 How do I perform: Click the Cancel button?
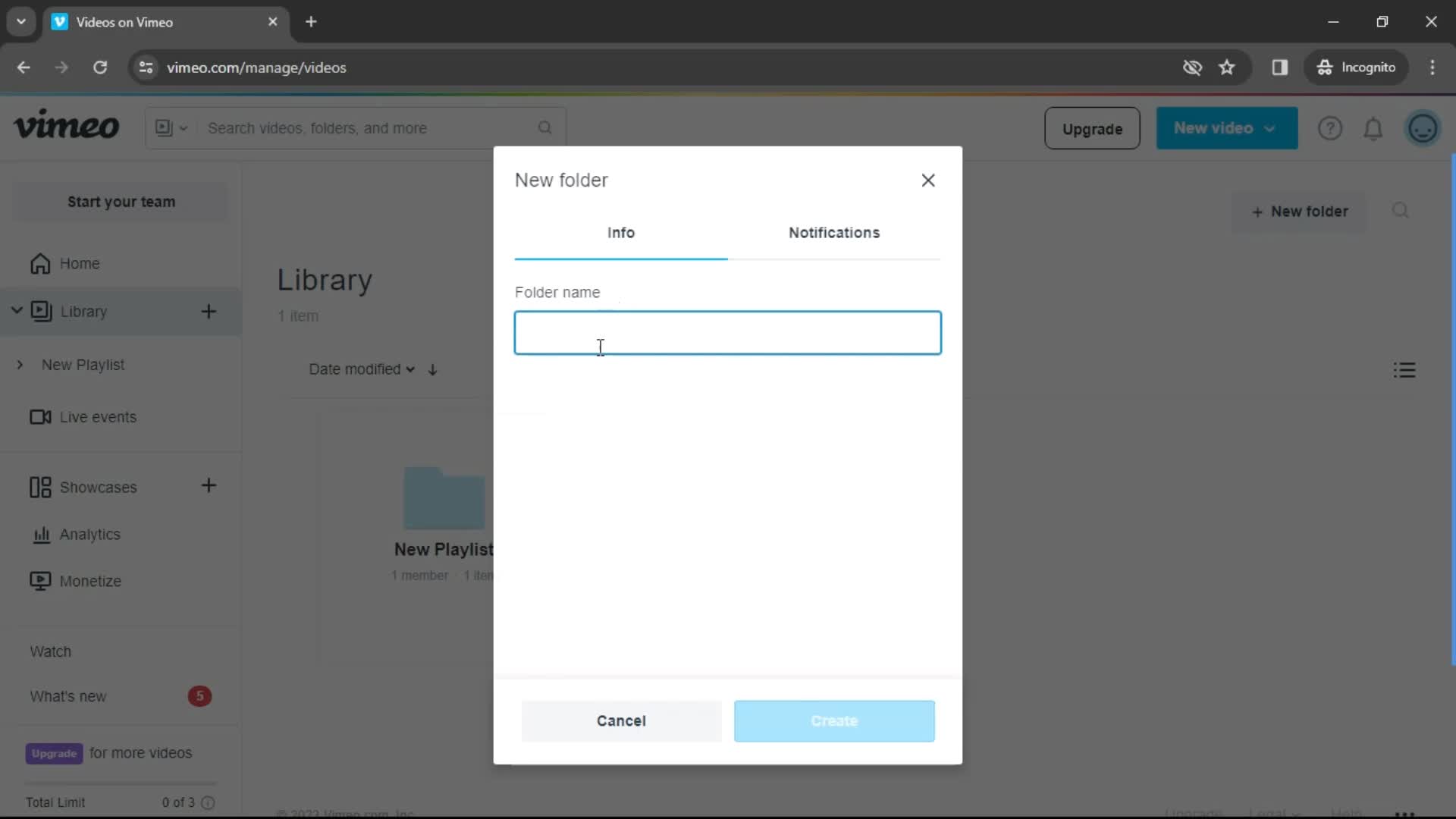pyautogui.click(x=621, y=720)
